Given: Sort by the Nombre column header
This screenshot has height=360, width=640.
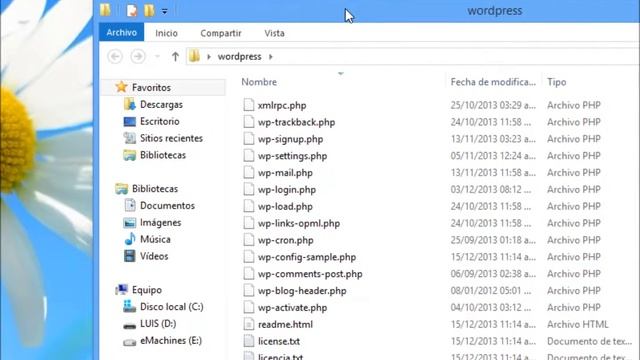Looking at the screenshot, I should (259, 82).
